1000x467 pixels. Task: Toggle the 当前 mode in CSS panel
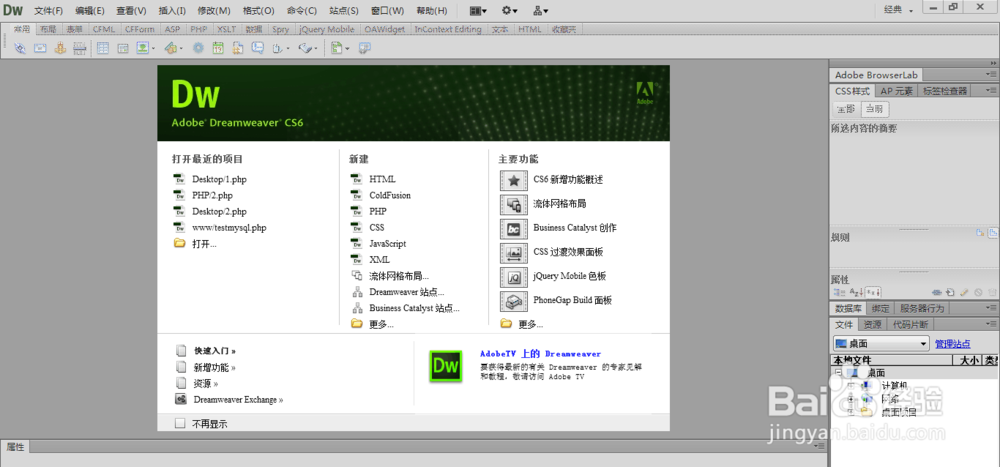[x=874, y=109]
